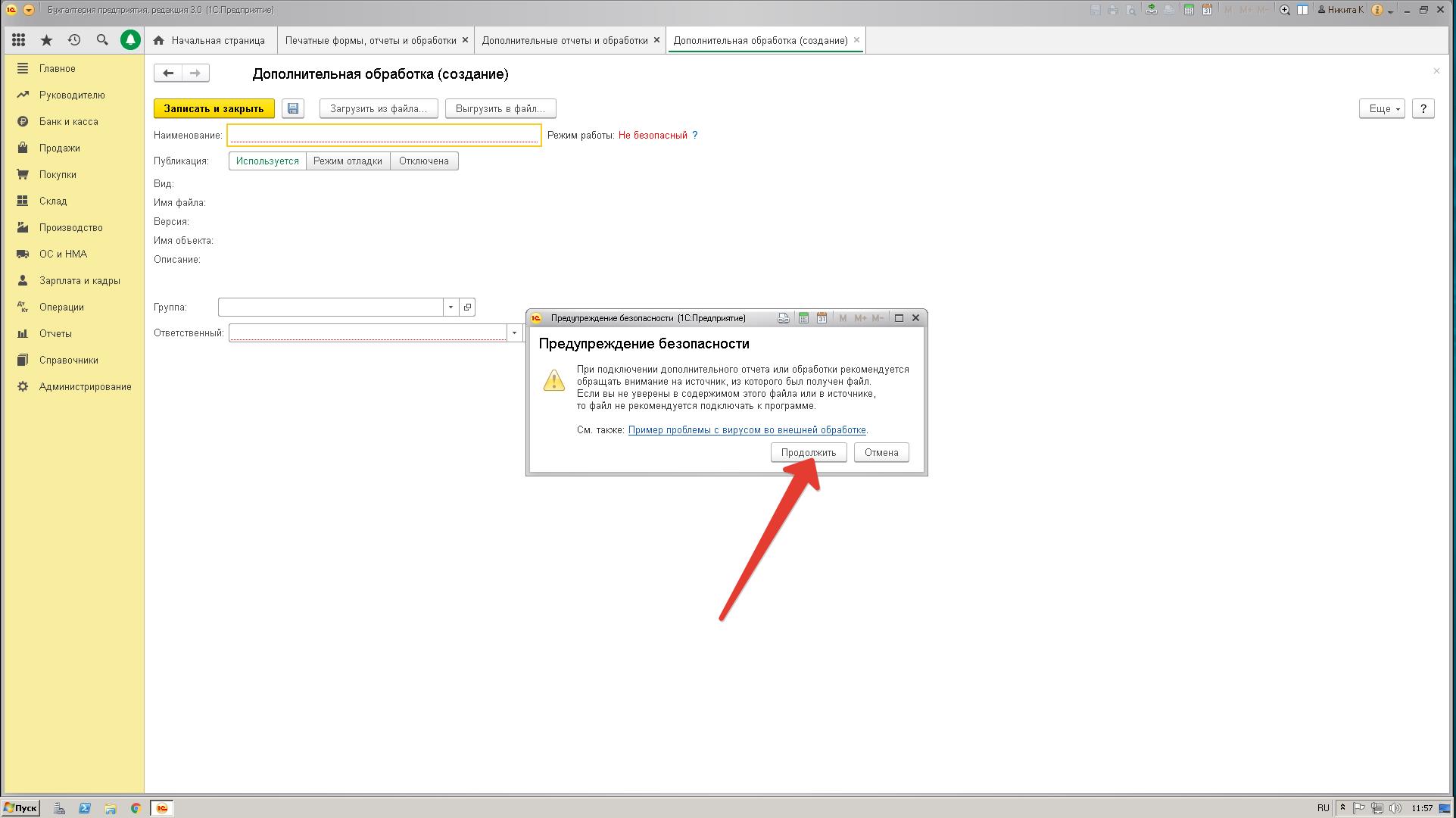Click Выгрузить в файл button
1456x818 pixels.
coord(500,108)
